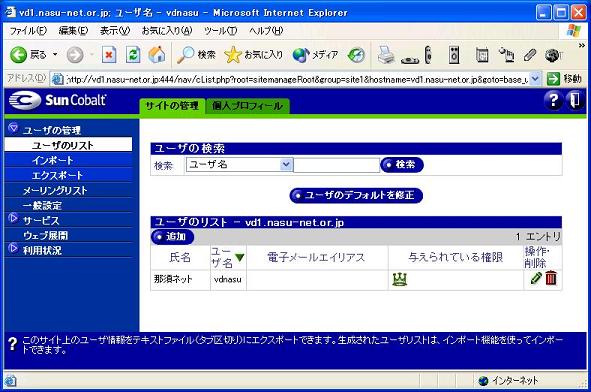Click the Print printer icon
The width and height of the screenshot is (591, 392).
(x=386, y=55)
